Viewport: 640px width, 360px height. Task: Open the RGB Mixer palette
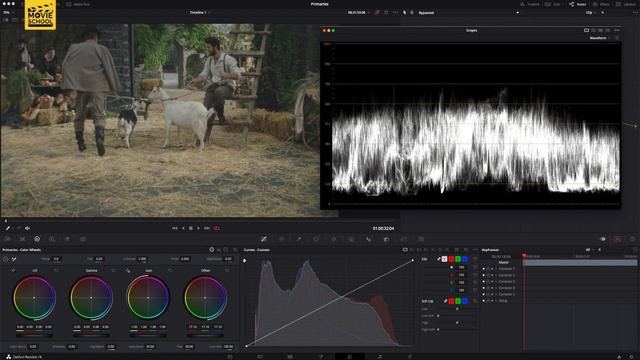pos(67,239)
